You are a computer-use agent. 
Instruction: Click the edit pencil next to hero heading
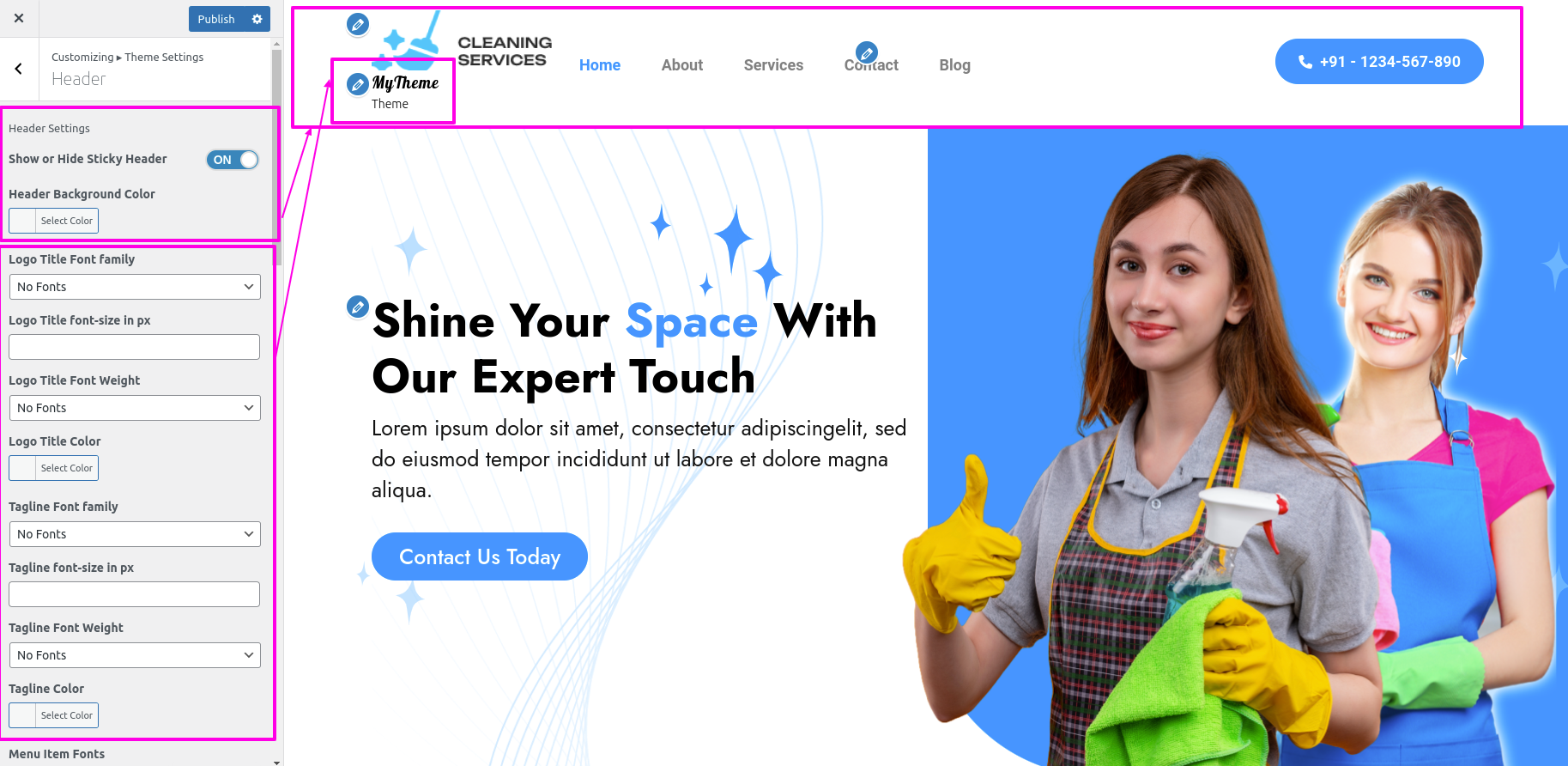click(358, 306)
